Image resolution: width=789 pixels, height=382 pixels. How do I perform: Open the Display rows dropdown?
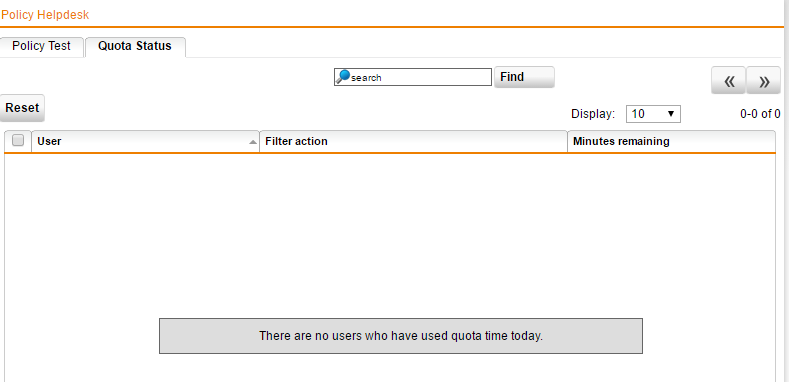pyautogui.click(x=653, y=114)
